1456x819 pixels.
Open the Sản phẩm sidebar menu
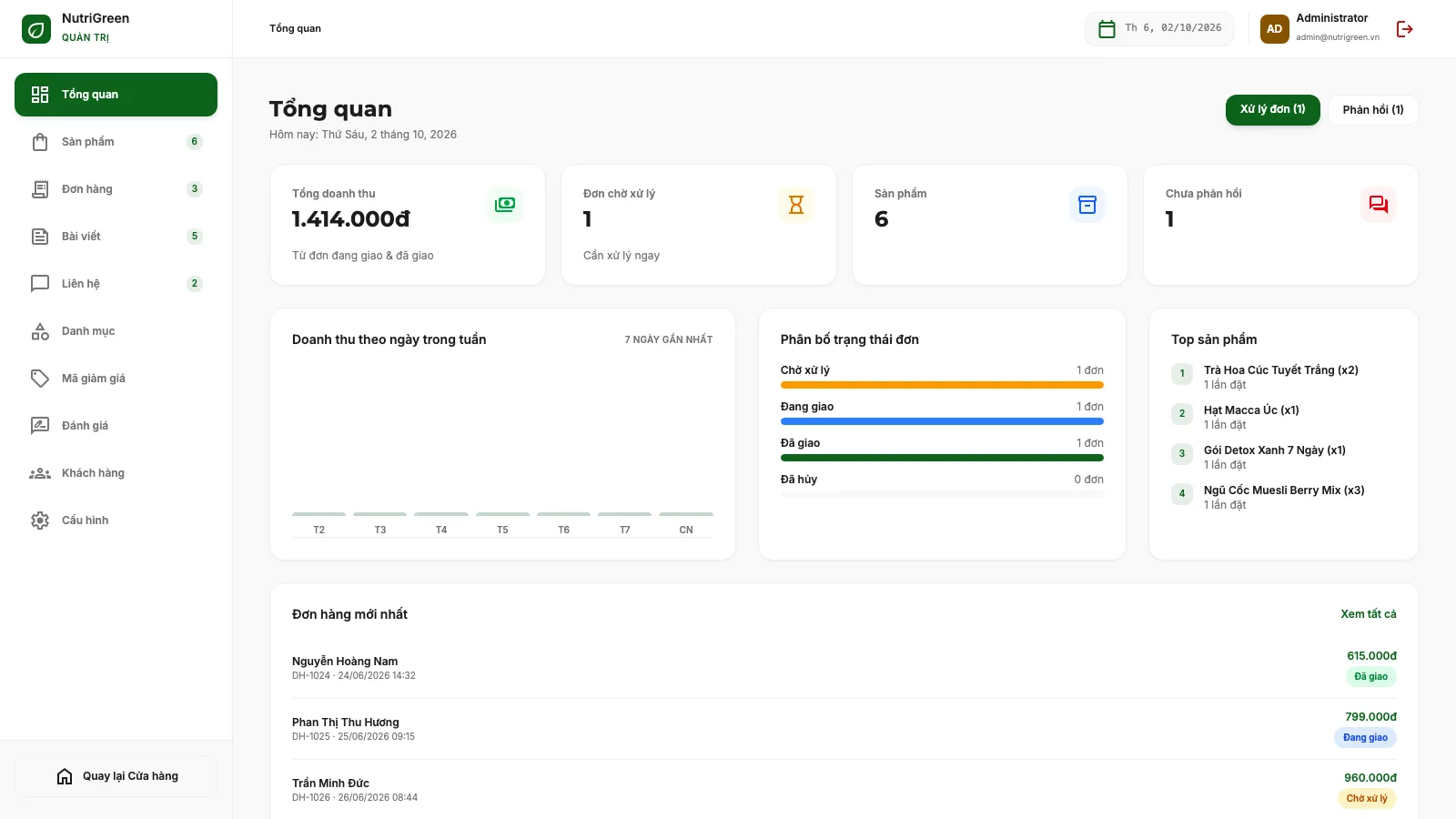coord(116,142)
